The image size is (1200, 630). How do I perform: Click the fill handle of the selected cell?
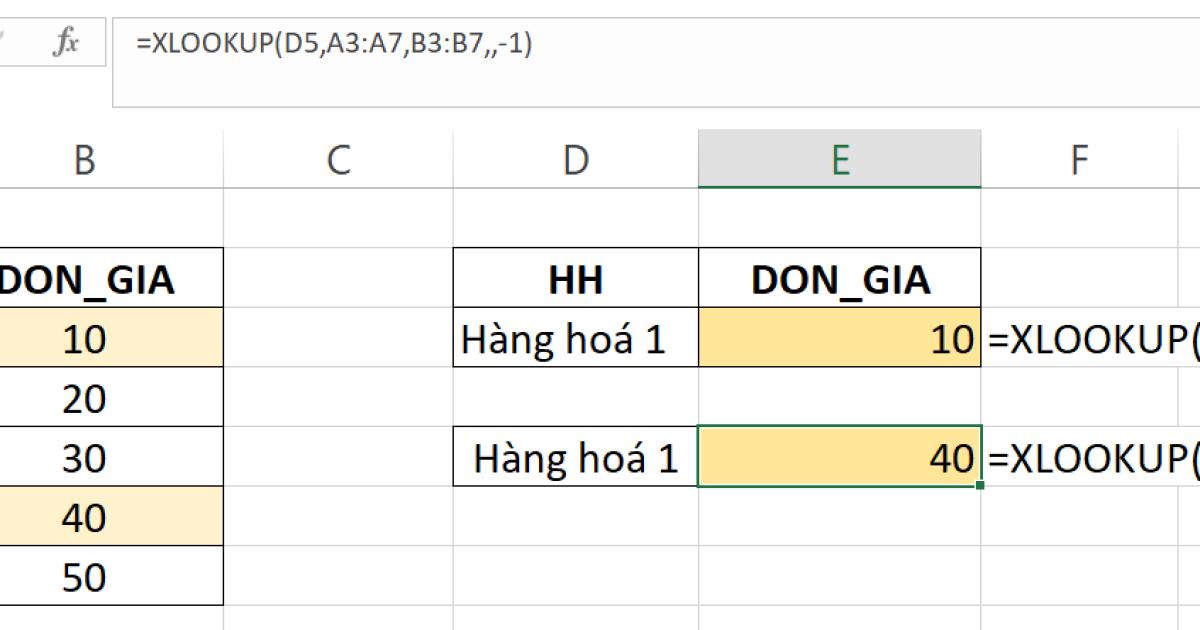click(x=981, y=484)
